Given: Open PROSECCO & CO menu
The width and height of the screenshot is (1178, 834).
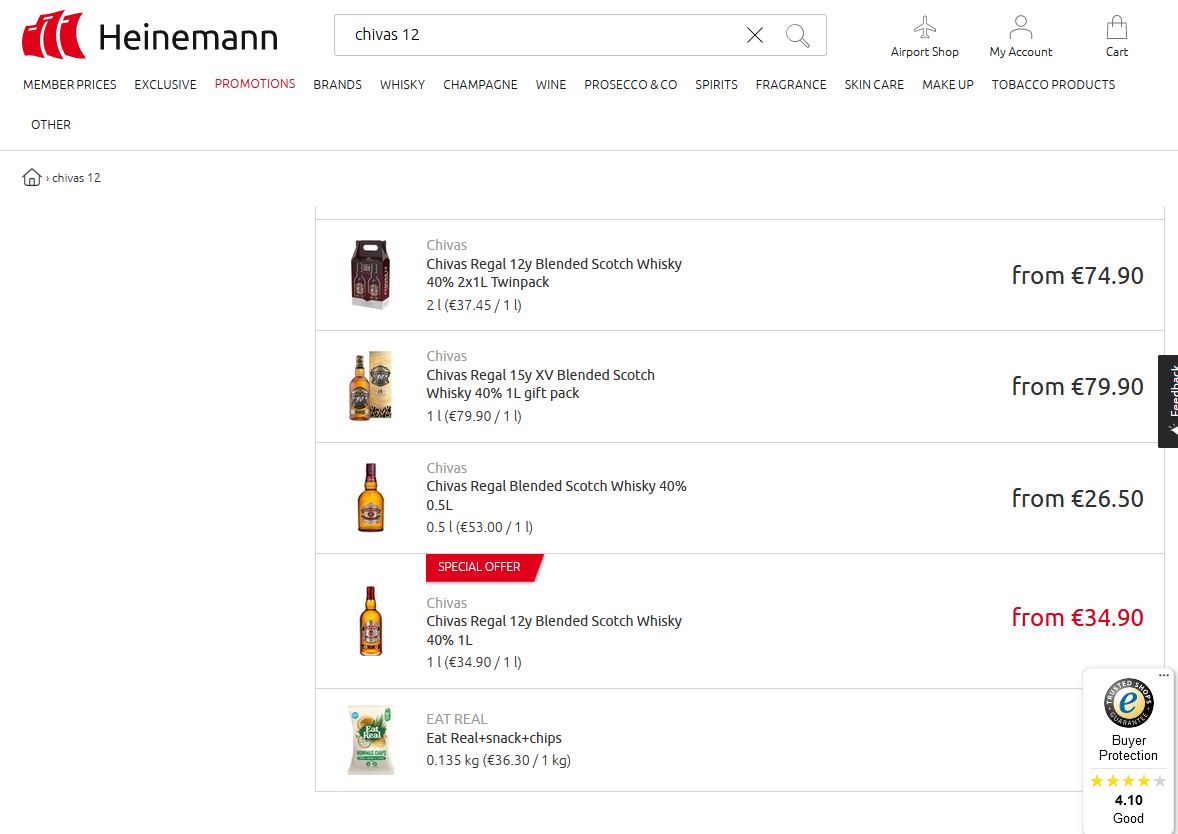Looking at the screenshot, I should click(630, 85).
